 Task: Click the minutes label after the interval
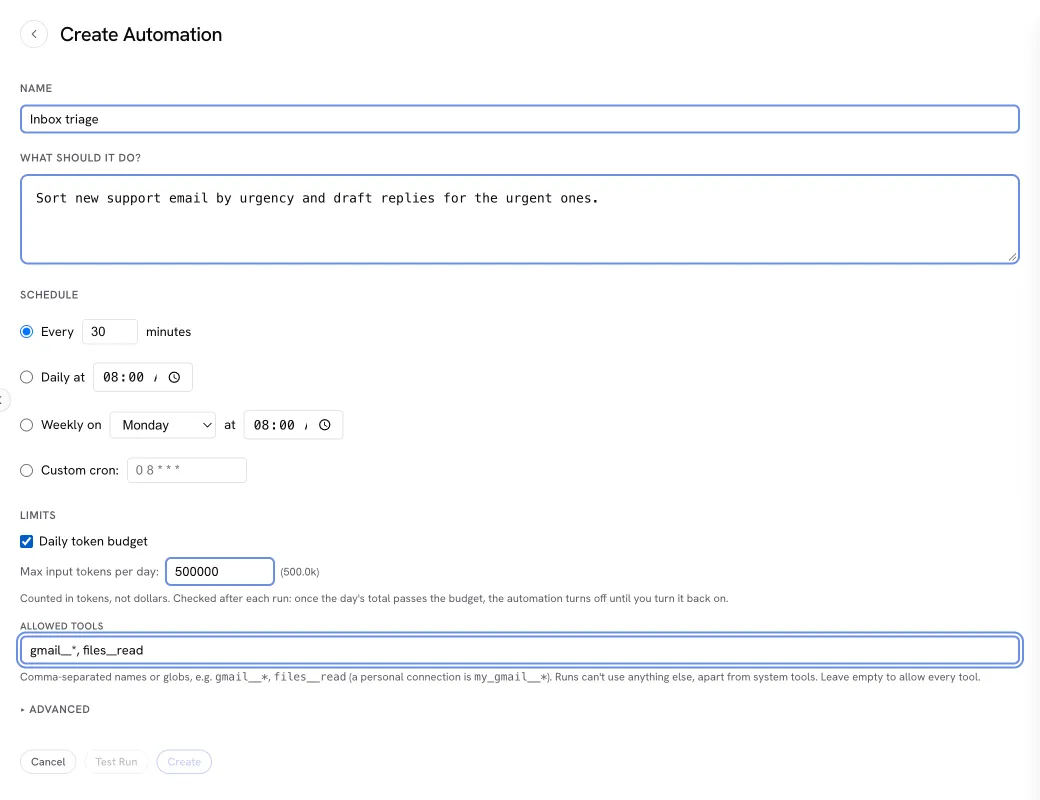click(x=168, y=332)
